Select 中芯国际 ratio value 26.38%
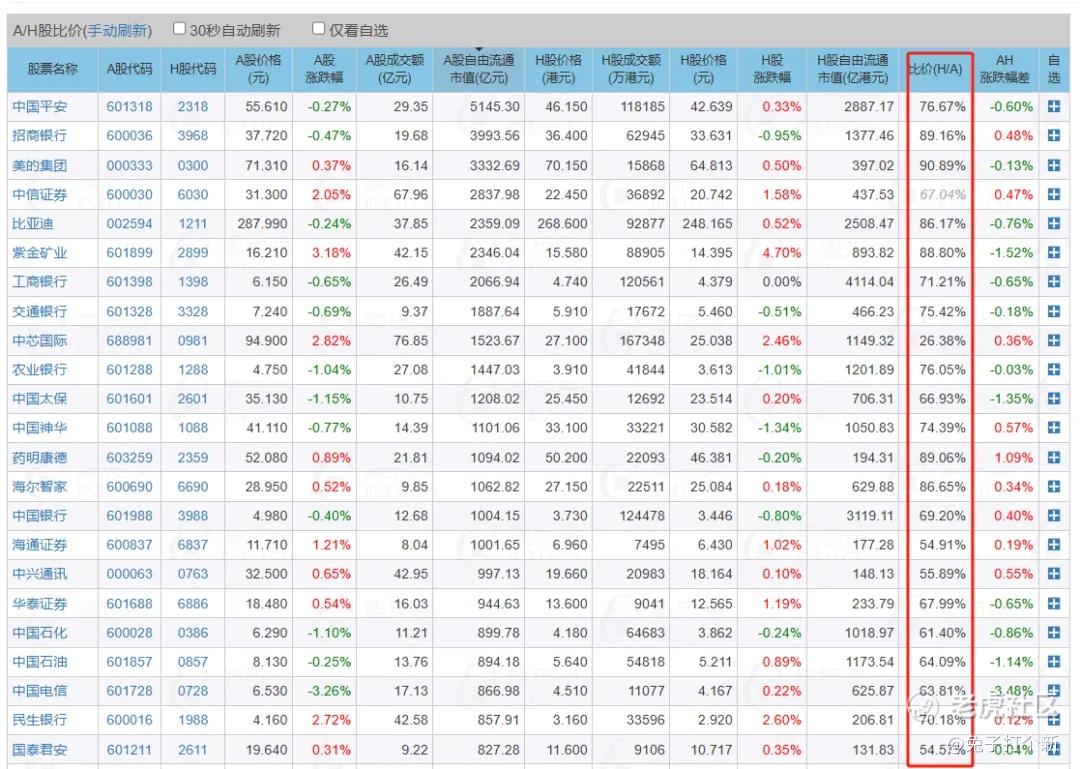Image resolution: width=1080 pixels, height=769 pixels. [942, 340]
